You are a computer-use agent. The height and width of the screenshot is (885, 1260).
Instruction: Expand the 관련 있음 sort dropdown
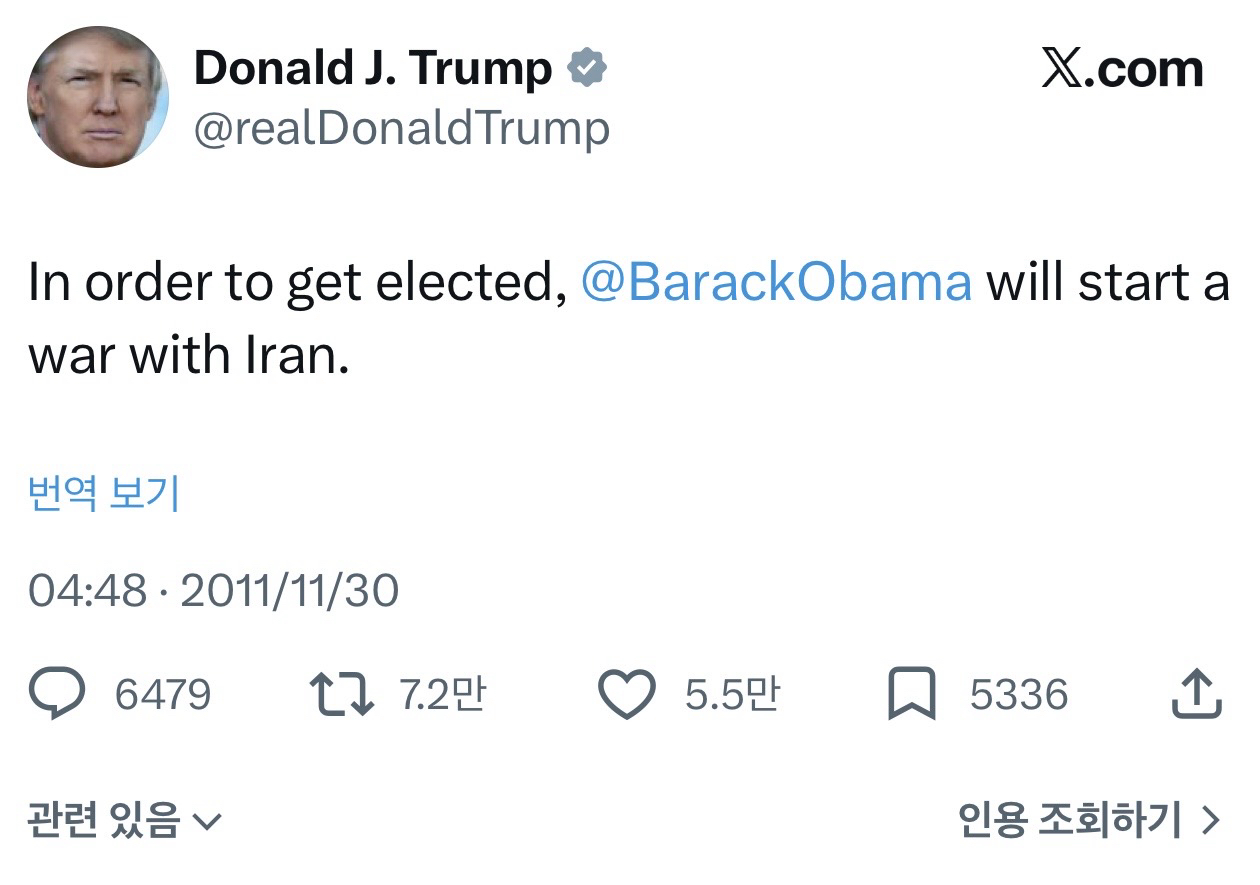(124, 822)
